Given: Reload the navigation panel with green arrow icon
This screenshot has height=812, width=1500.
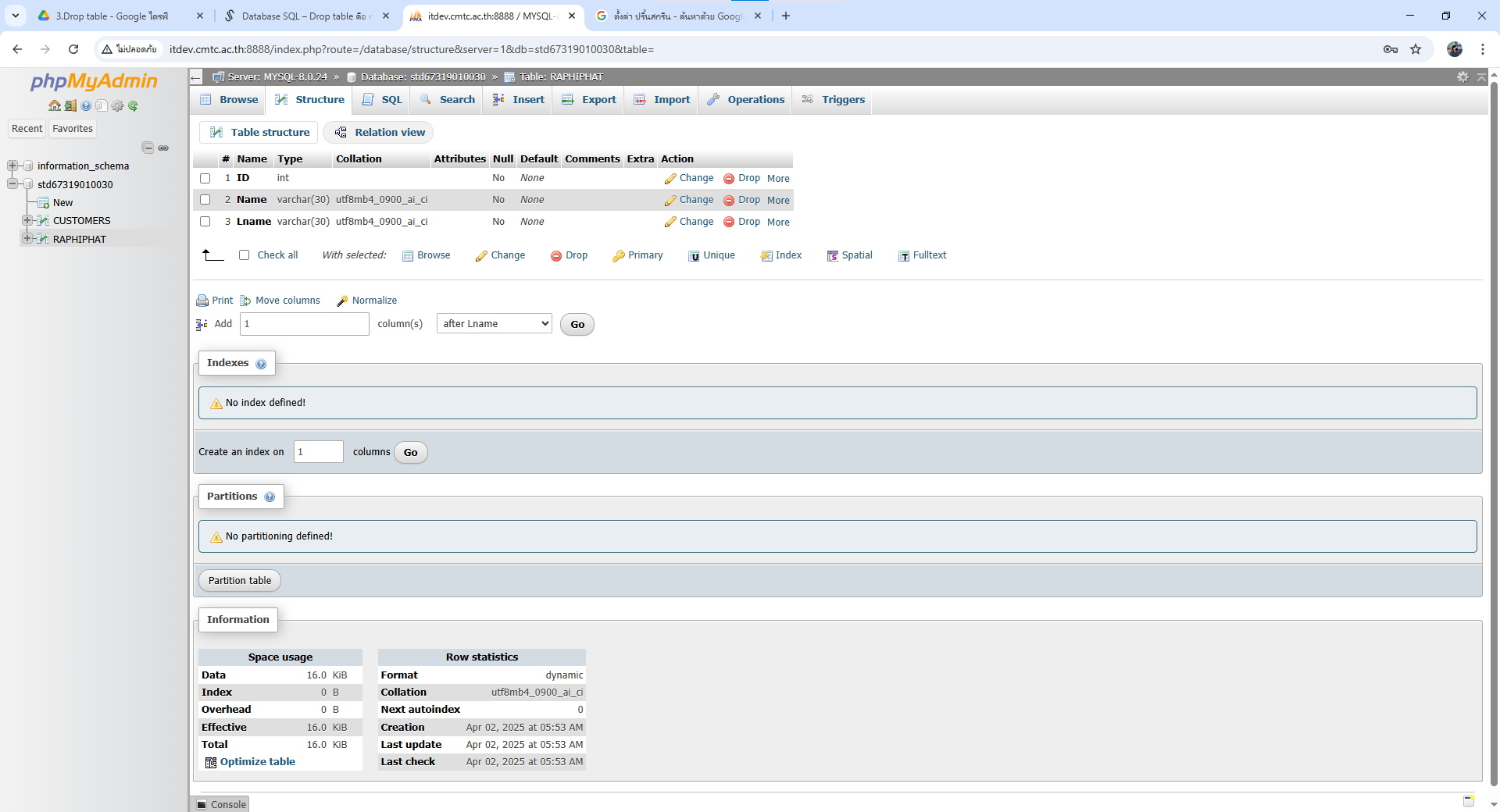Looking at the screenshot, I should (x=133, y=105).
